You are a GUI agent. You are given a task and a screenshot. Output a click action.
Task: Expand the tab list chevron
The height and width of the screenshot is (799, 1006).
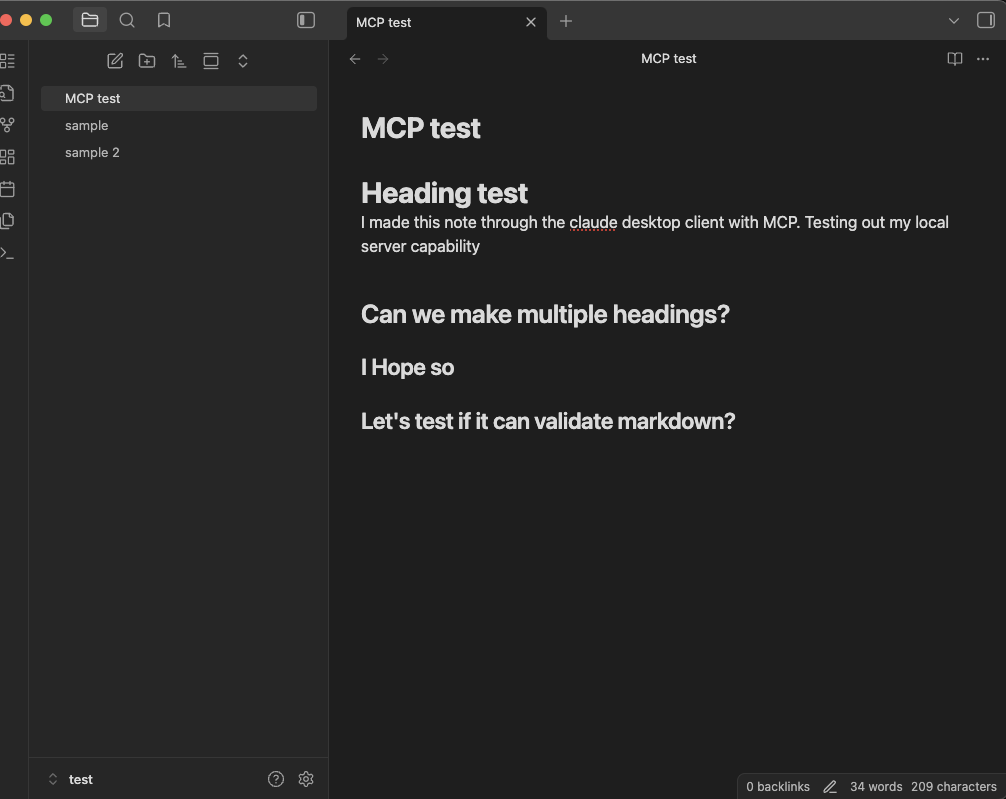coord(954,21)
